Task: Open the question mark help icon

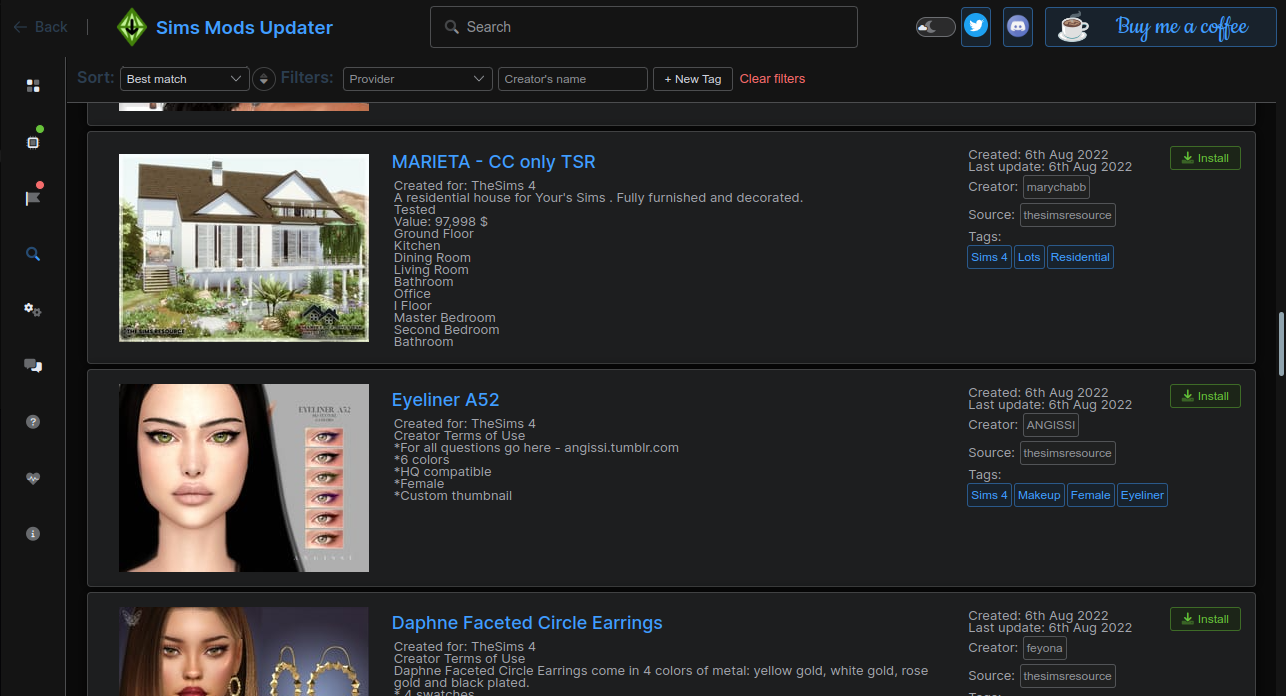Action: click(x=33, y=422)
